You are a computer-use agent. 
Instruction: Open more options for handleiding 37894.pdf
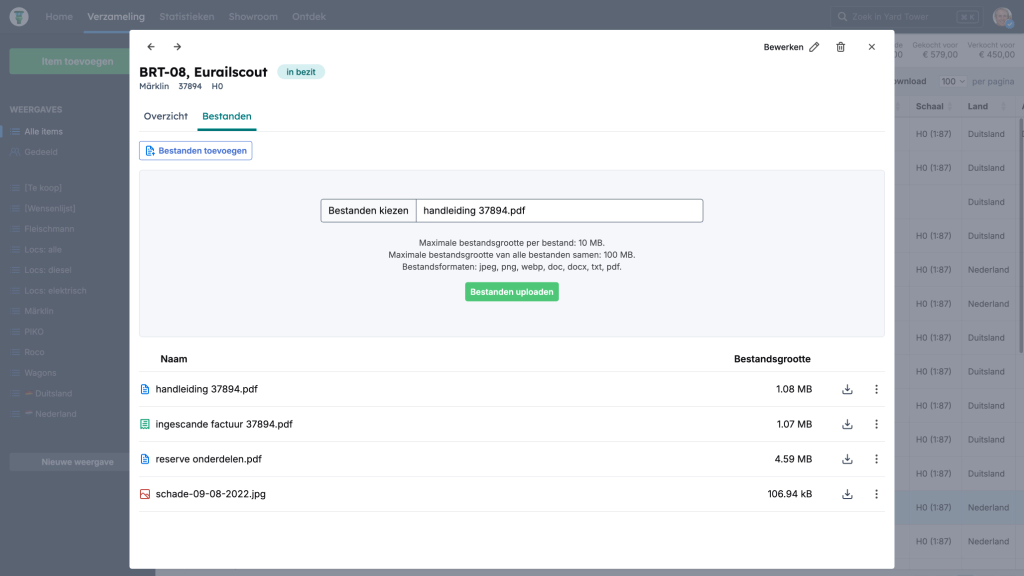pos(876,390)
